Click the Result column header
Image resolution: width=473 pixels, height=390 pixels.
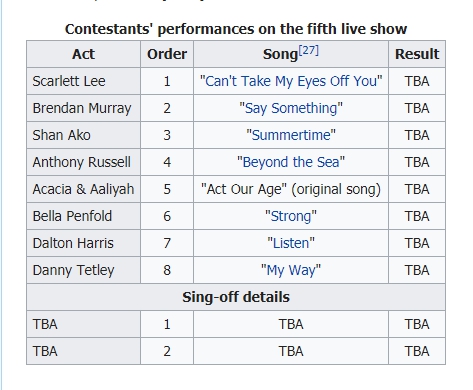[417, 54]
